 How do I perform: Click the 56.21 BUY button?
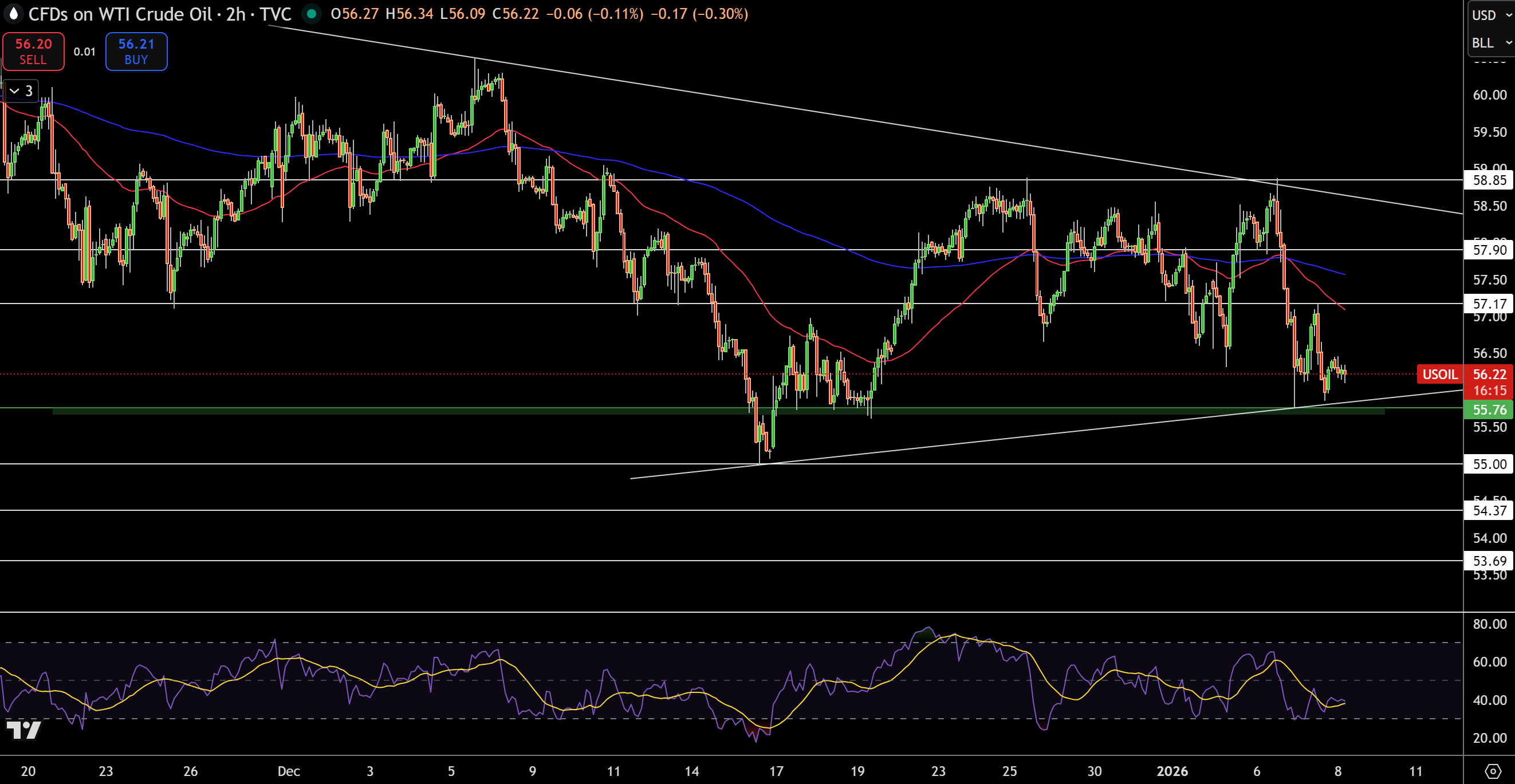[x=136, y=52]
